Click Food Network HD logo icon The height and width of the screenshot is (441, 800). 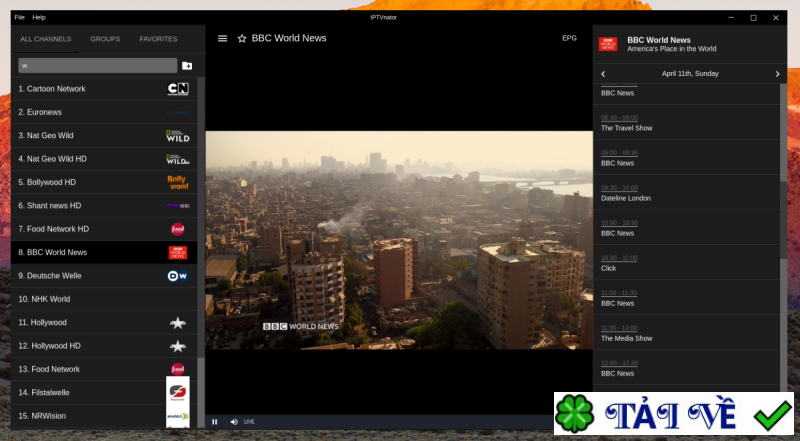pos(178,229)
